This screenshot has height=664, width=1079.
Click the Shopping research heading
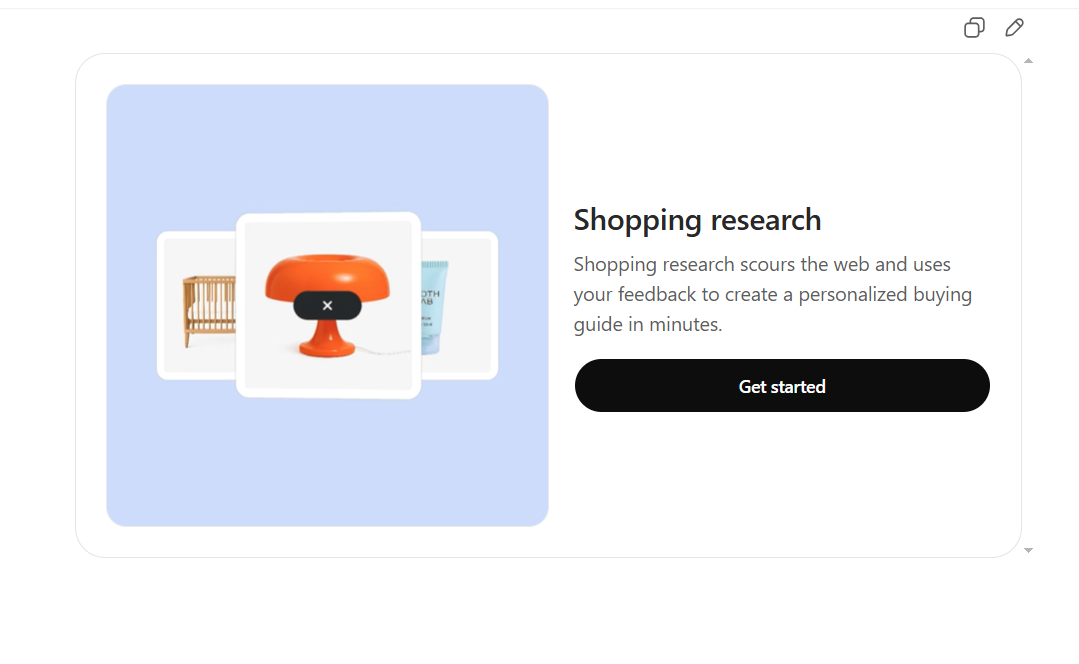(x=697, y=220)
